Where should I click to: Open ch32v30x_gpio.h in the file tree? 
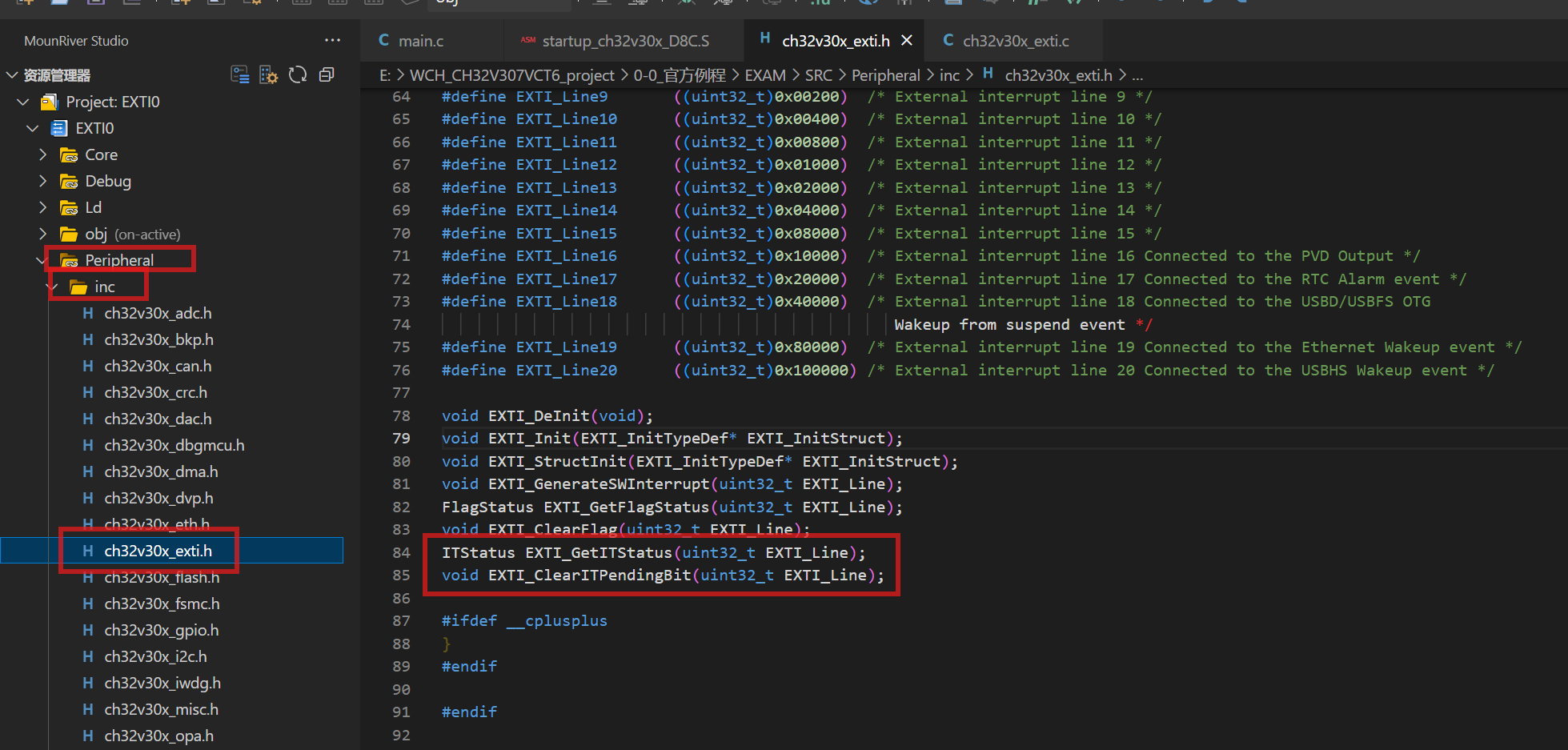pyautogui.click(x=162, y=630)
